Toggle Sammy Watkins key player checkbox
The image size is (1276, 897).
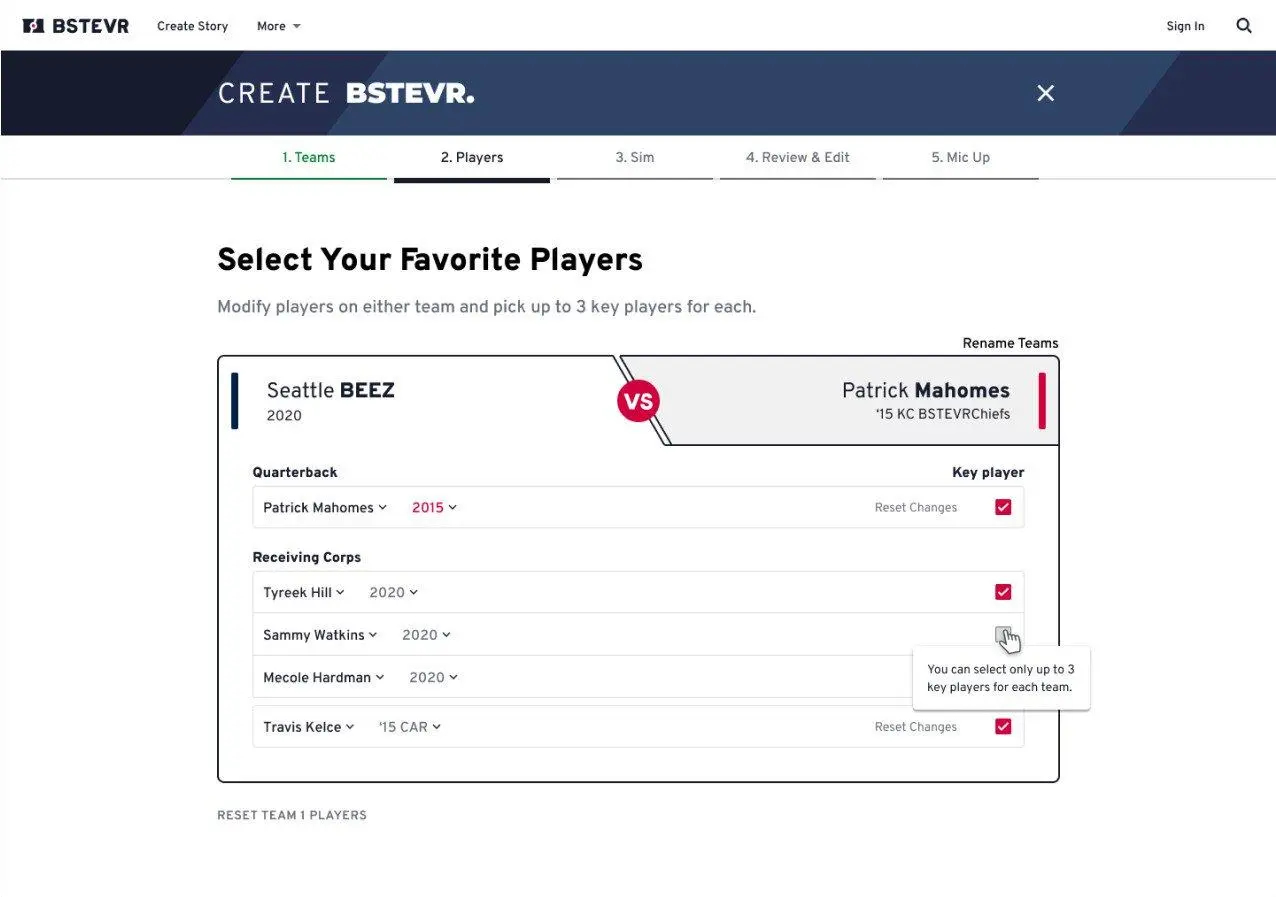pyautogui.click(x=1003, y=635)
